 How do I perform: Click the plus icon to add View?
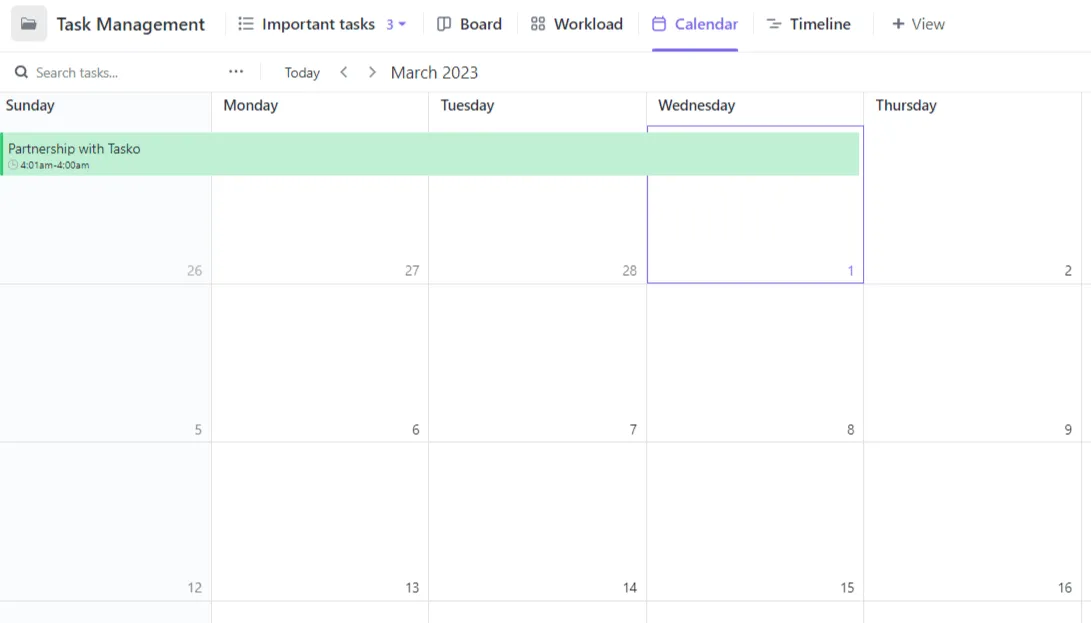pyautogui.click(x=898, y=24)
